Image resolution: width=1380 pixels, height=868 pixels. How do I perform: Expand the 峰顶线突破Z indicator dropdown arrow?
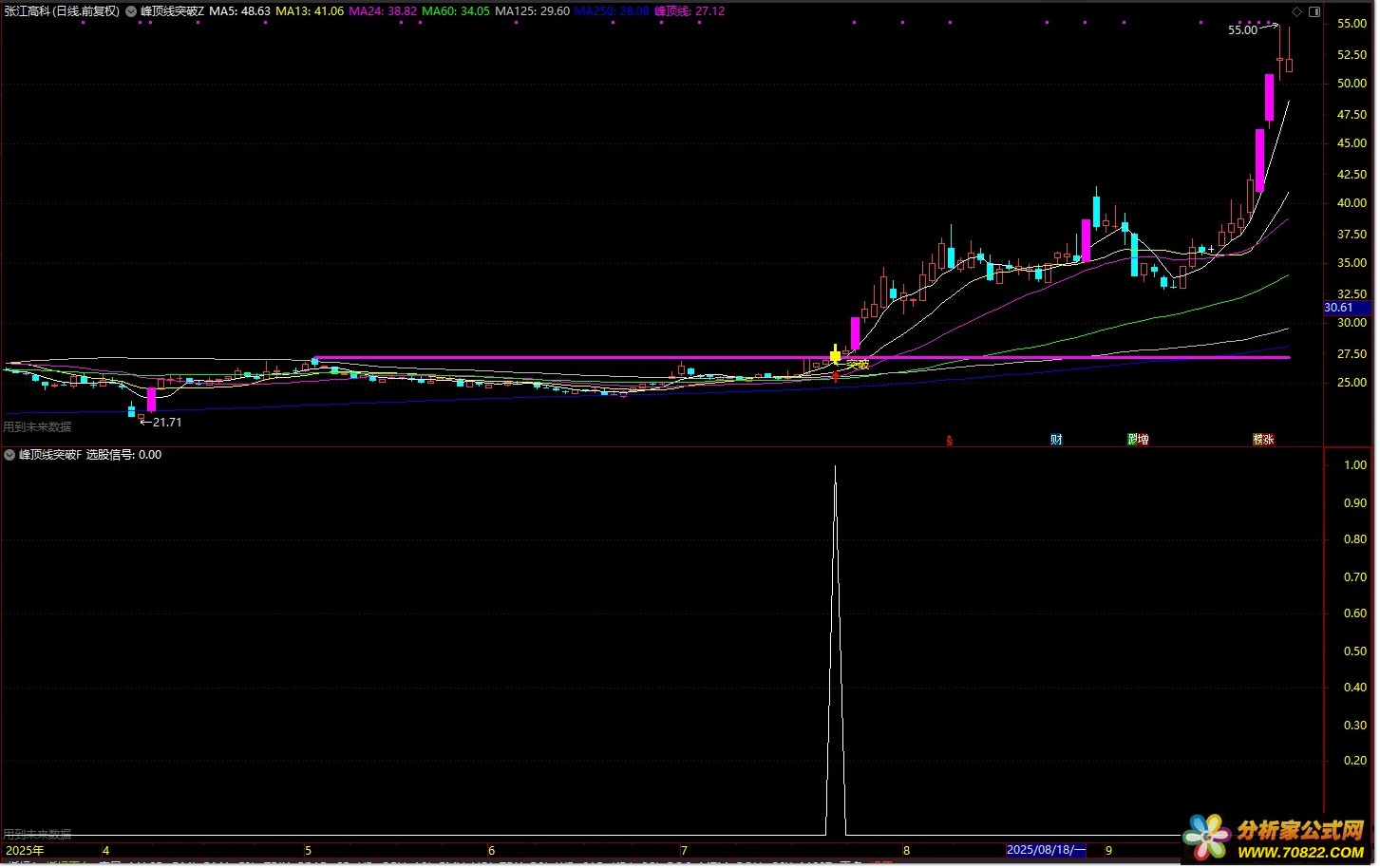131,11
